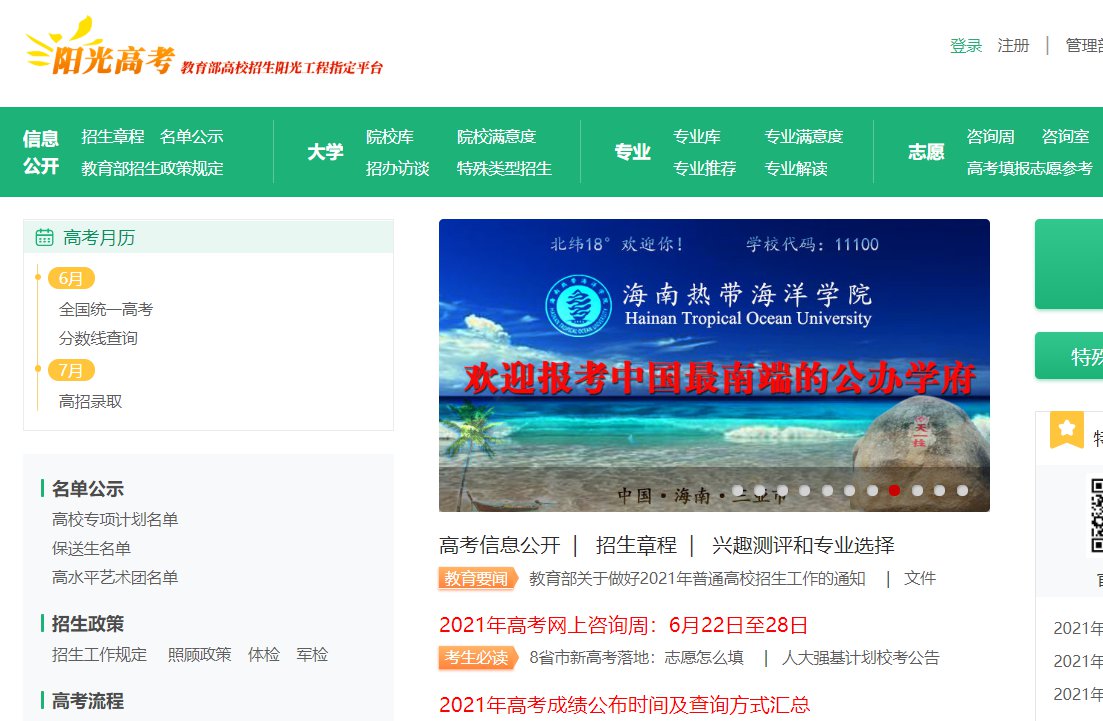Screen dimensions: 1103x721
Task: Click the 招生政策 sidebar heading
Action: (87, 623)
